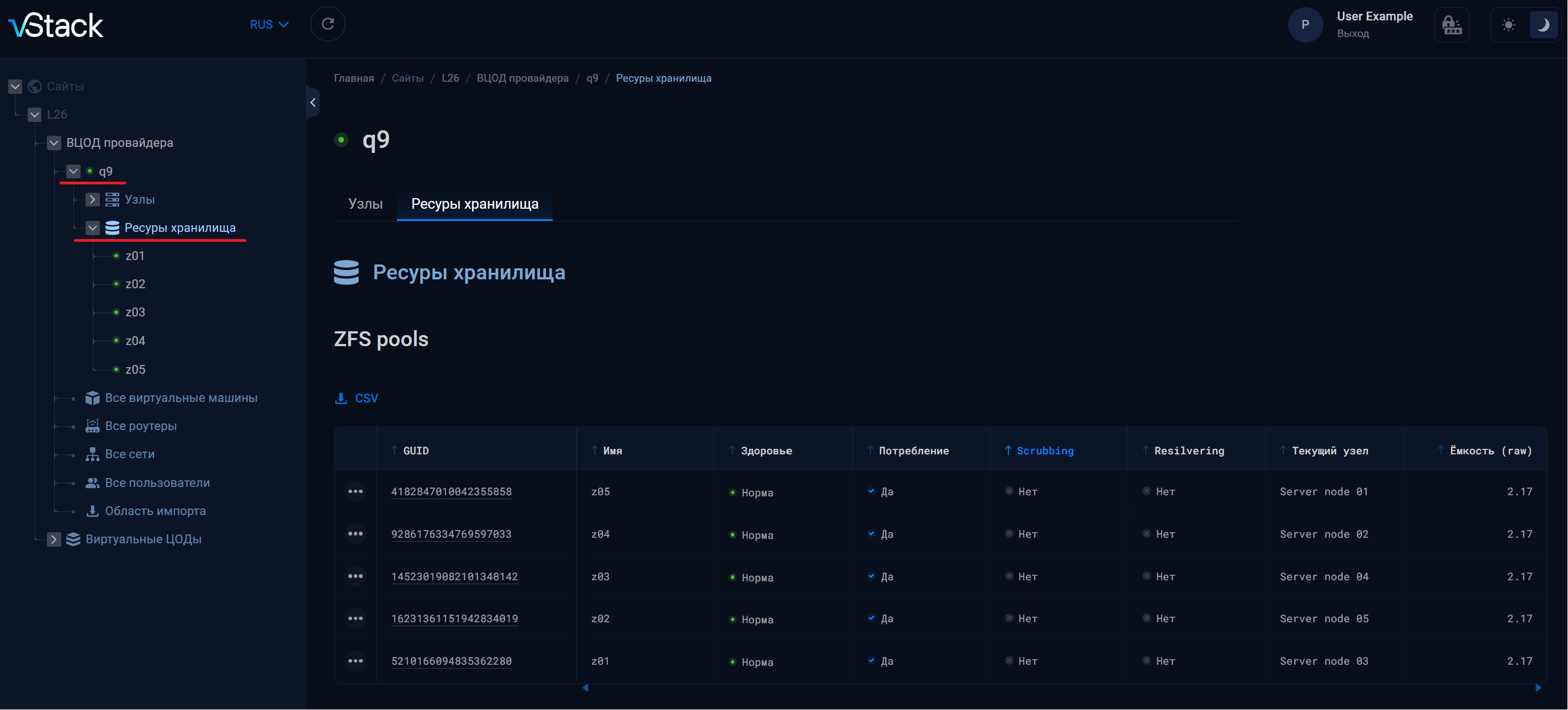Open GUID link 14523019082101348142
This screenshot has height=710, width=1568.
(455, 577)
